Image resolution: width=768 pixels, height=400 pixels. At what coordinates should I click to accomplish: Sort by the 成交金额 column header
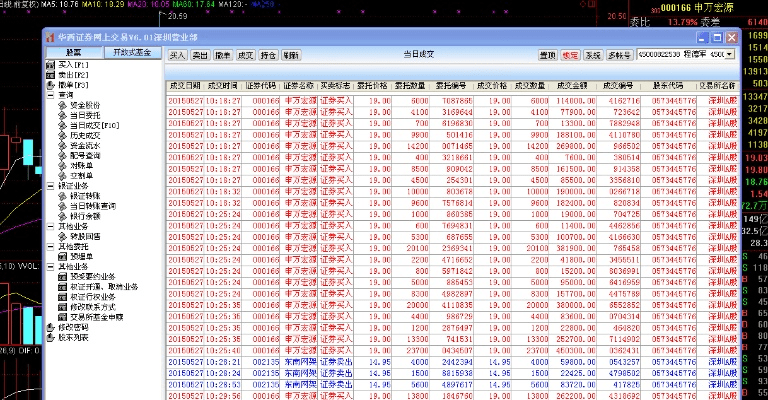572,86
